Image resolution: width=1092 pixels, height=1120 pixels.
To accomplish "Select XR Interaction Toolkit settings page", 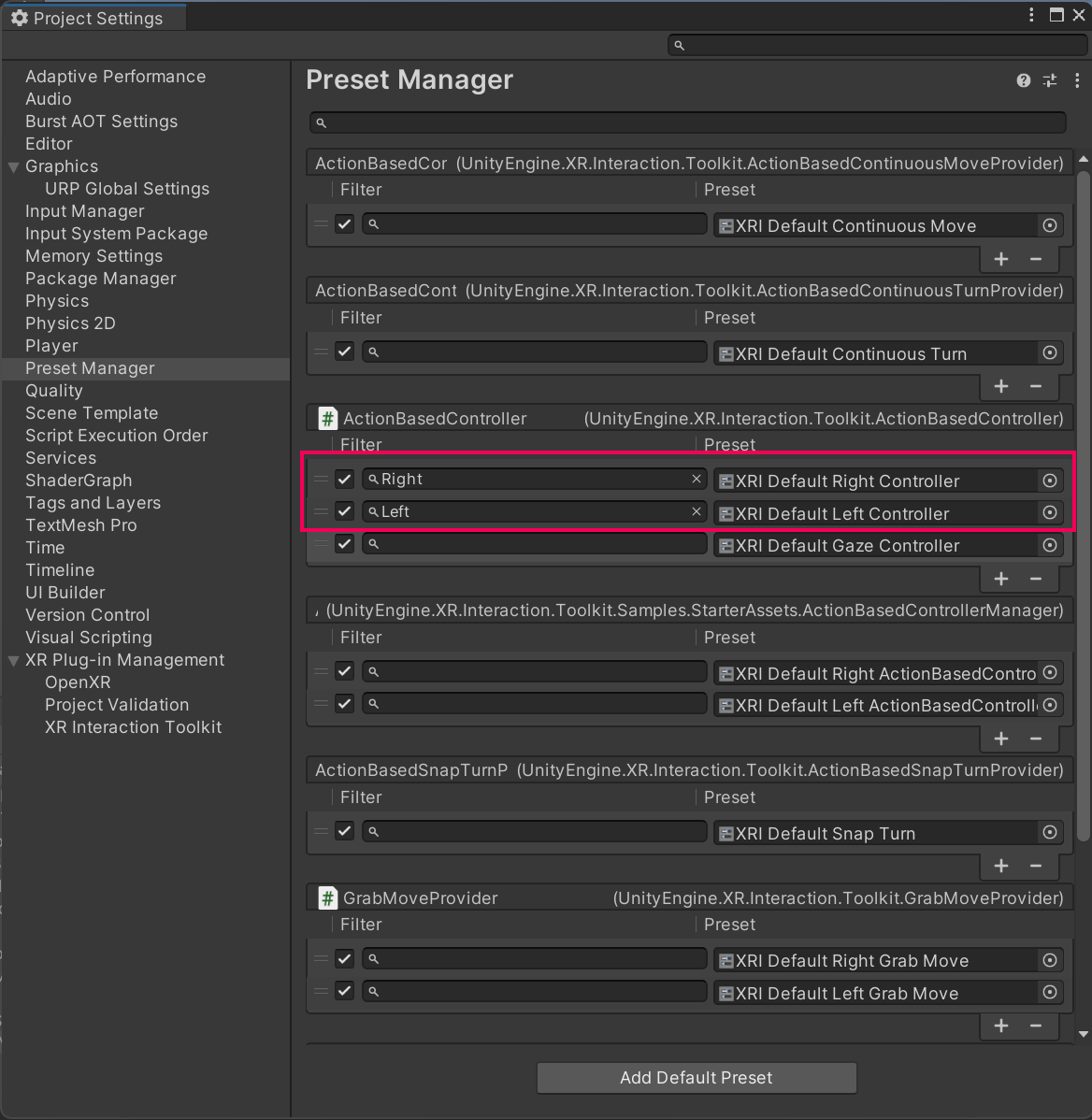I will click(x=133, y=727).
